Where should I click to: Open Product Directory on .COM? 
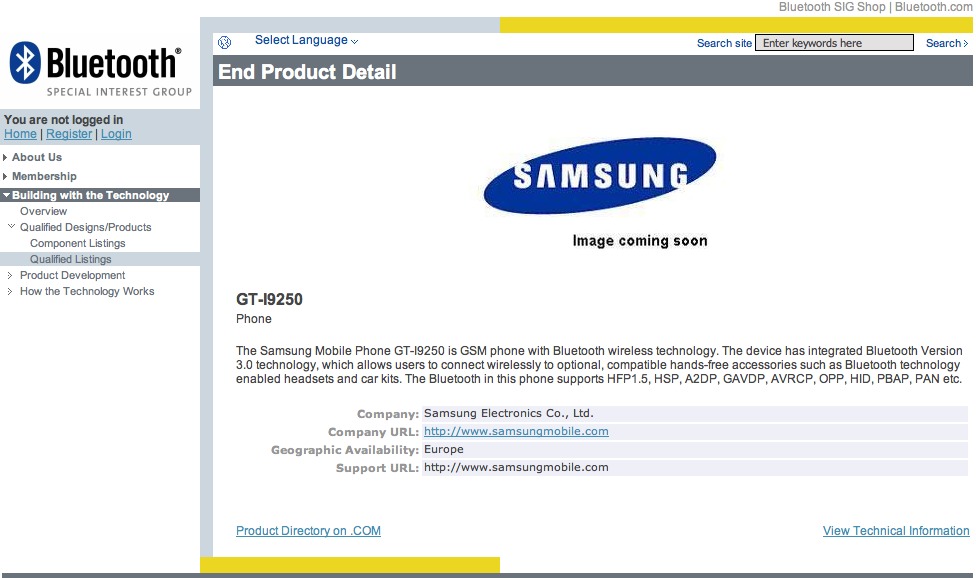point(308,531)
